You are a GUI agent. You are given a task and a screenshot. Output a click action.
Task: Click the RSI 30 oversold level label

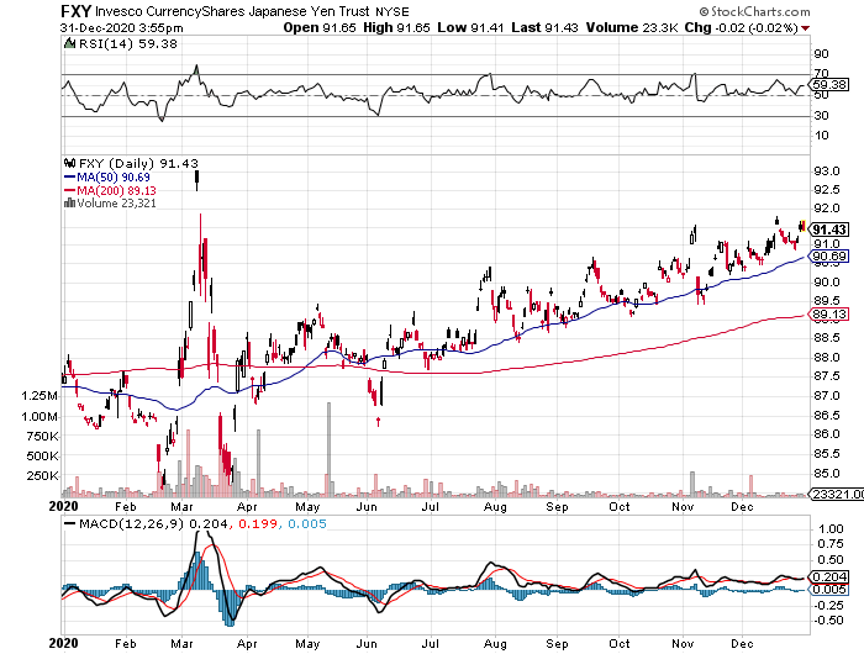[x=822, y=115]
